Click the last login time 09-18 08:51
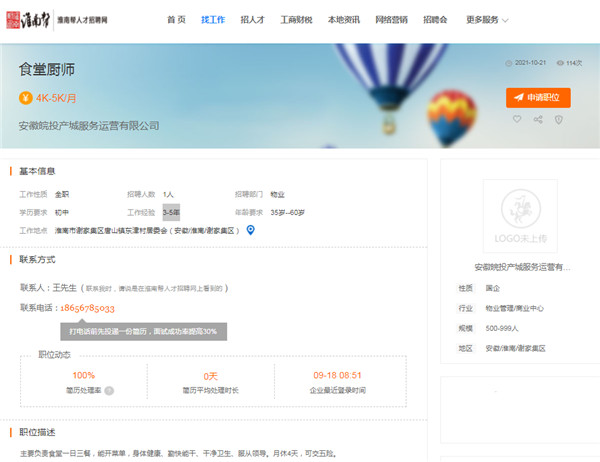The image size is (600, 462). tap(337, 375)
